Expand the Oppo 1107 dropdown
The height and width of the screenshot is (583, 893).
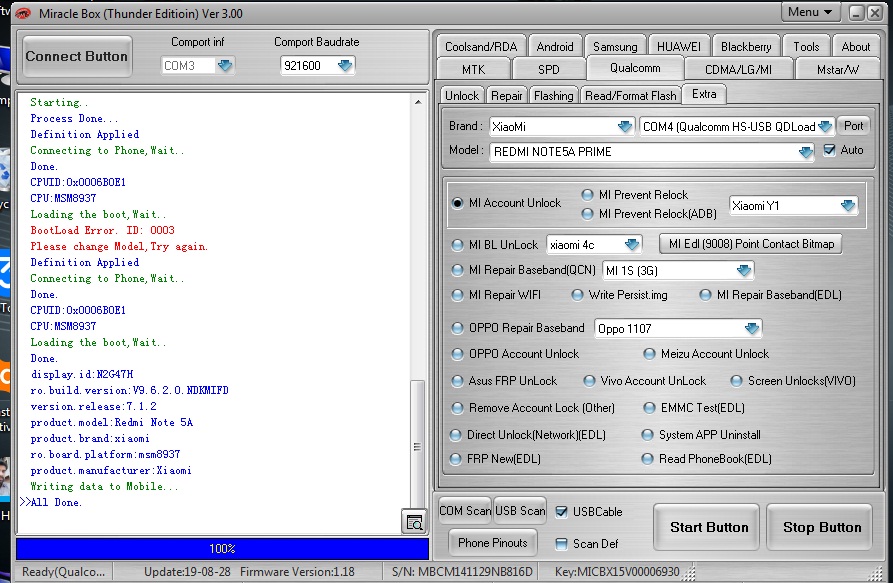click(x=752, y=329)
